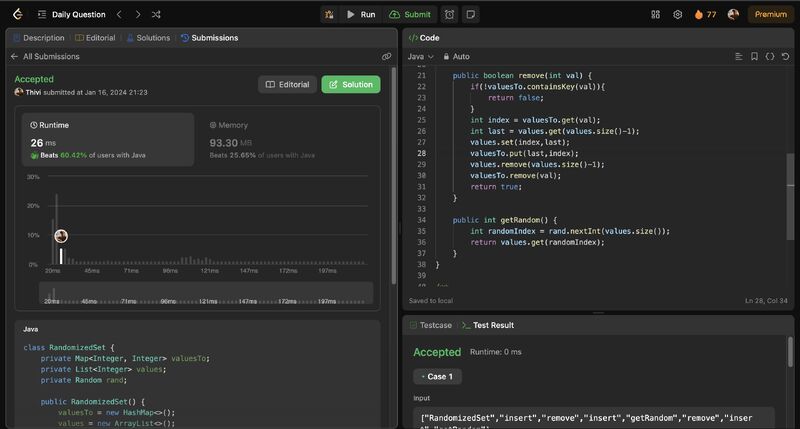Image resolution: width=800 pixels, height=429 pixels.
Task: Click line 28 valuesTo.put(last,index) code
Action: click(524, 153)
